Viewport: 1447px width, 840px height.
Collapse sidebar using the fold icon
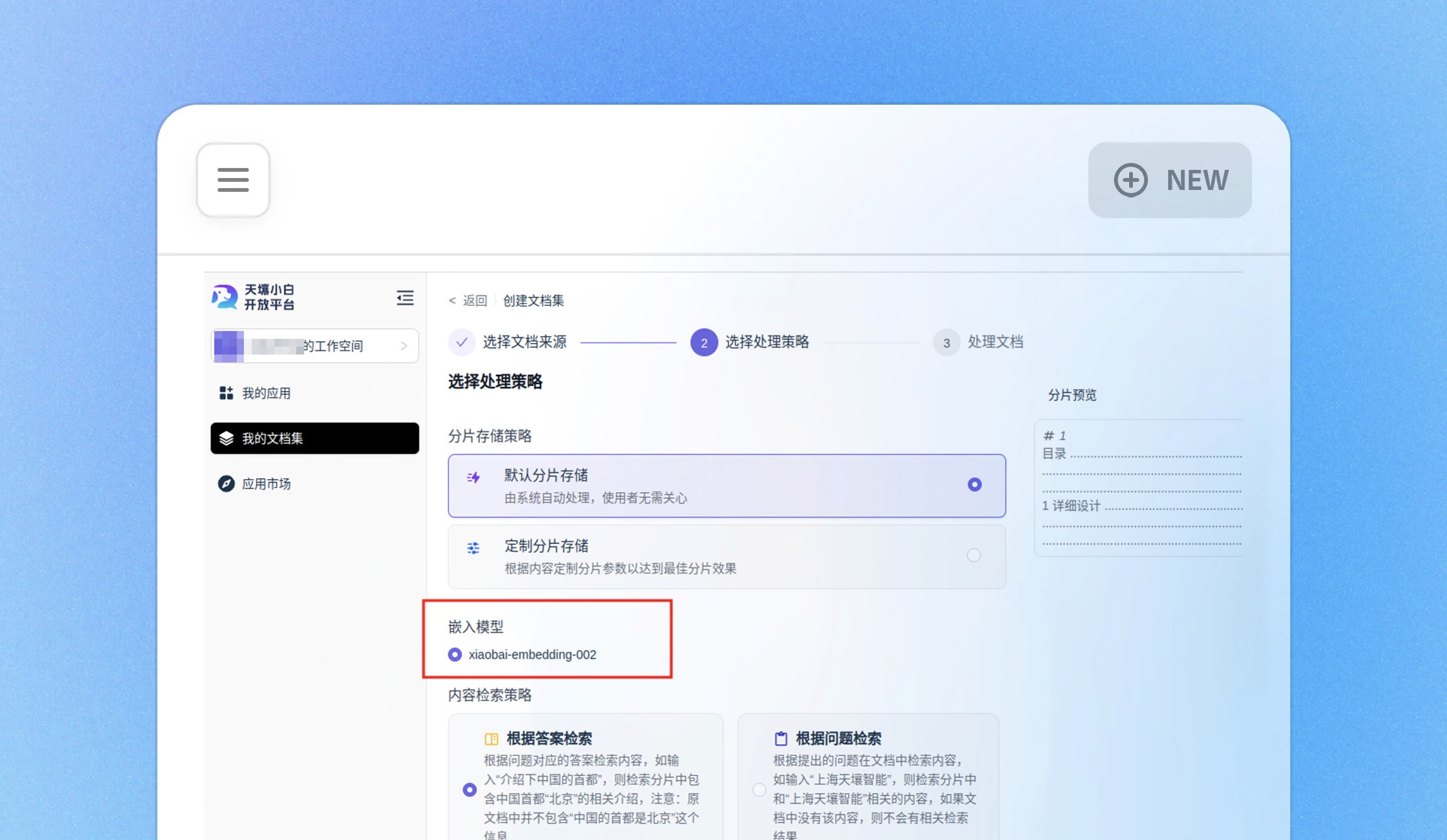click(405, 298)
